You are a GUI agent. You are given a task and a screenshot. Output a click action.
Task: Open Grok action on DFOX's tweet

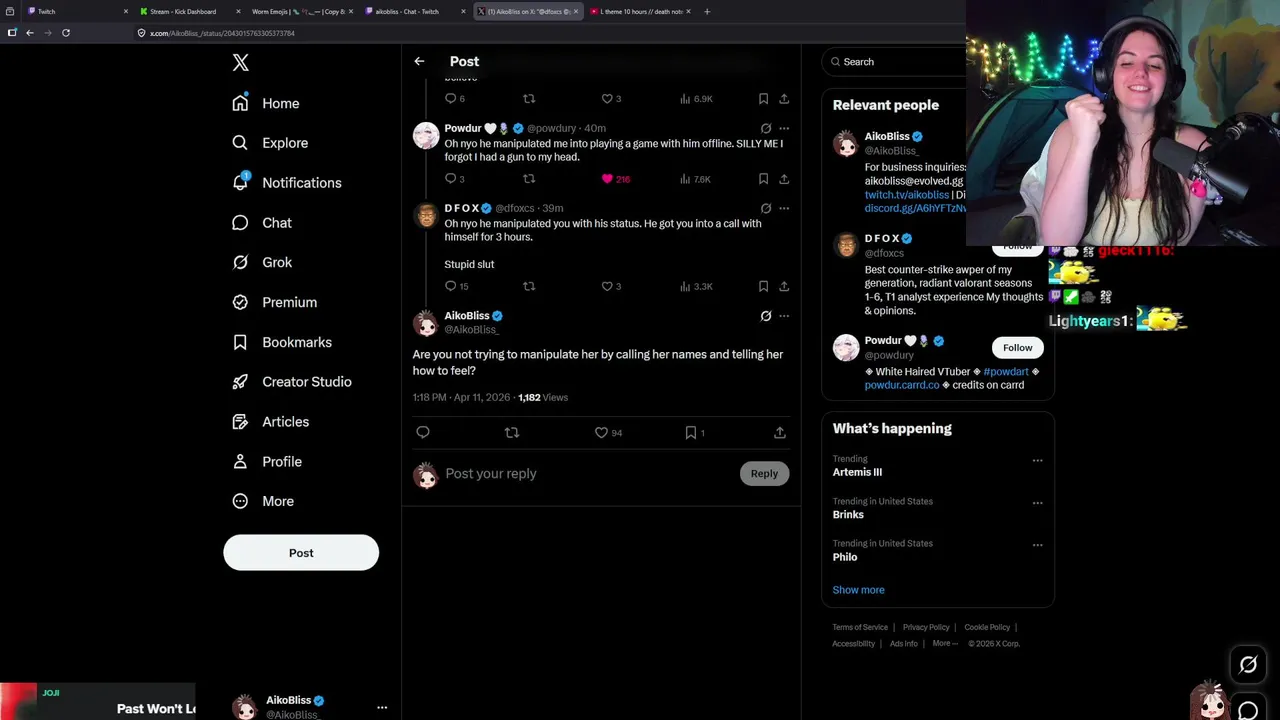[x=766, y=208]
